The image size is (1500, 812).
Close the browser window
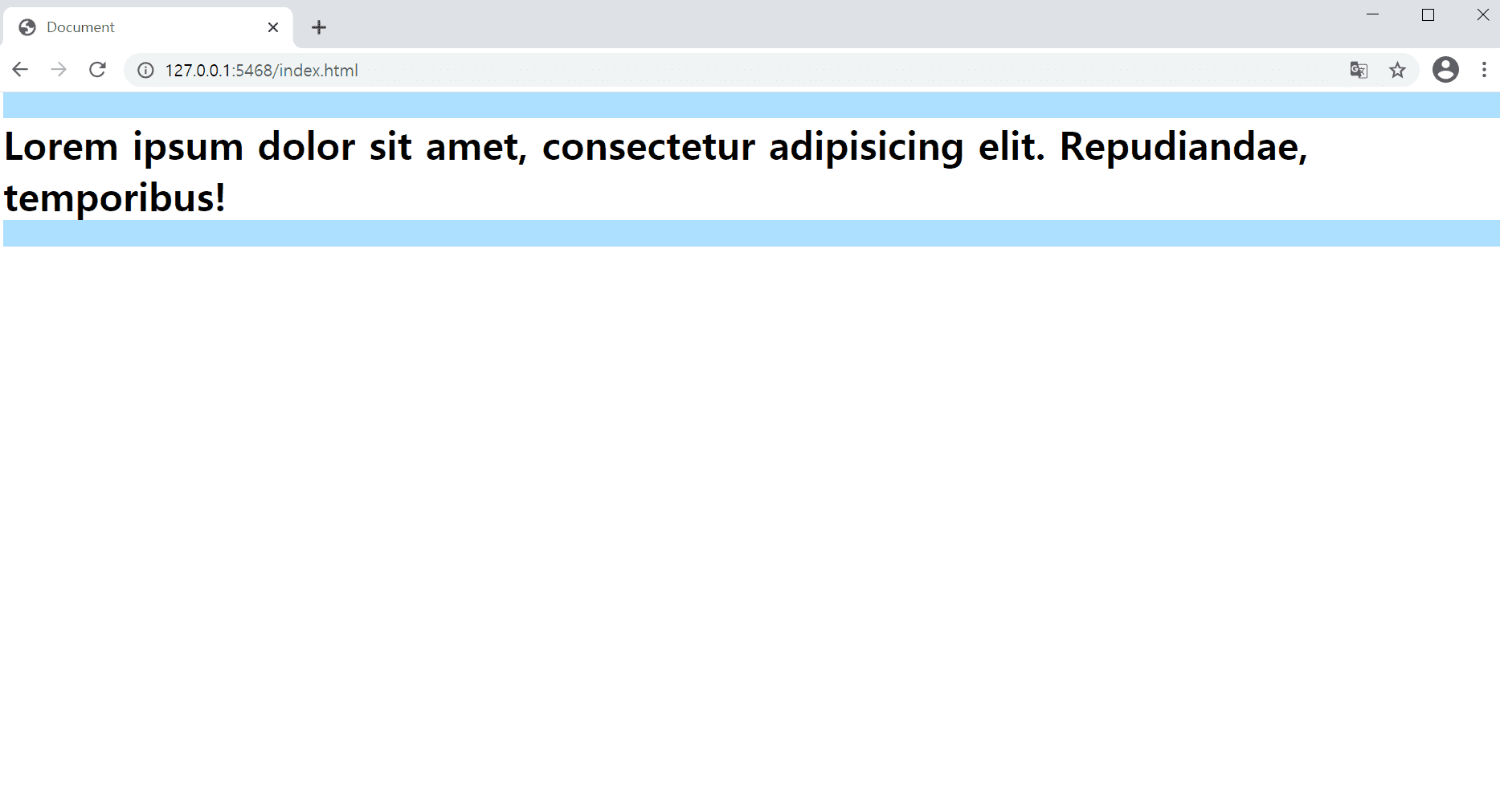1482,14
